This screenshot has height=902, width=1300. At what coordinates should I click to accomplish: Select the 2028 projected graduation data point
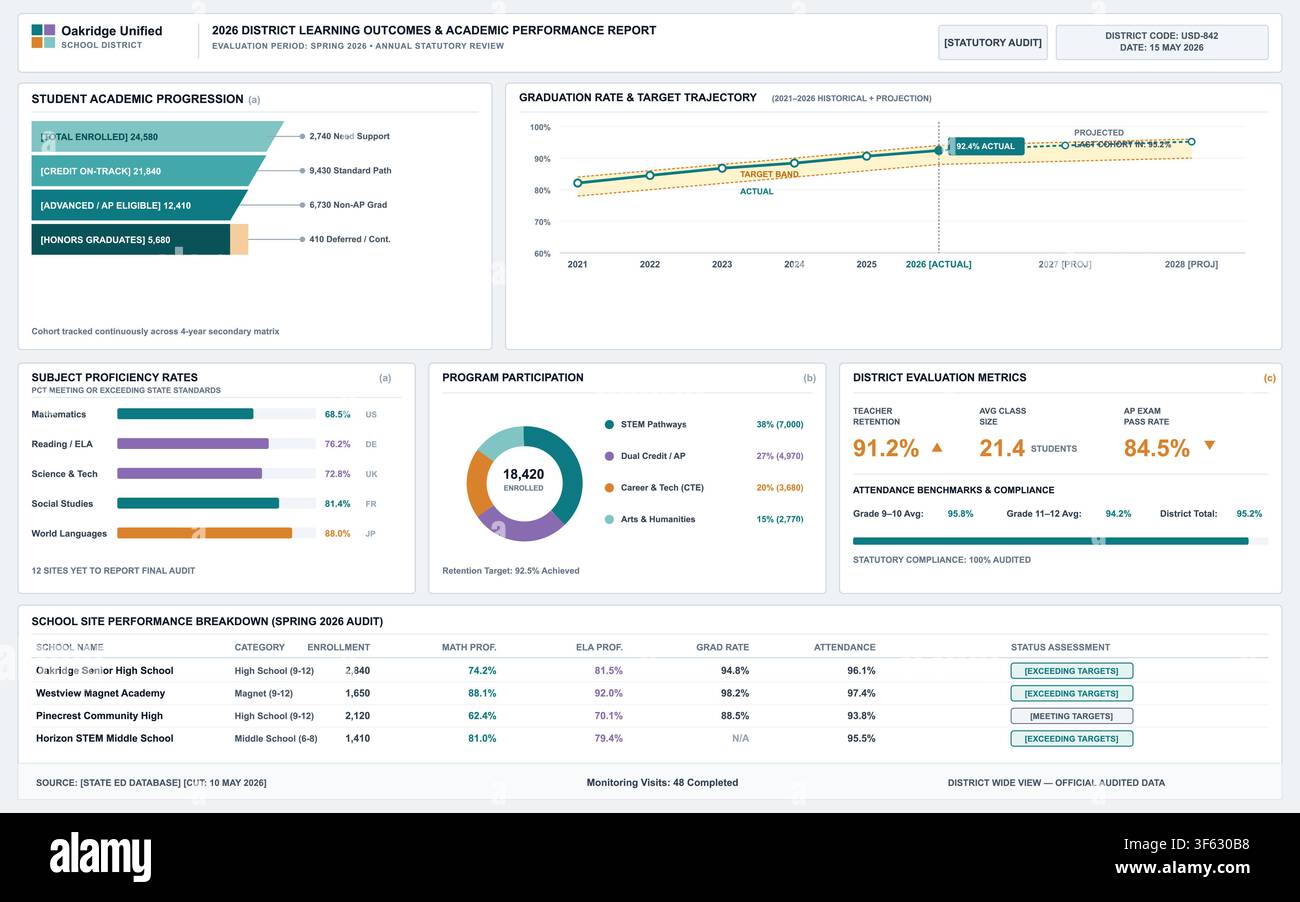[x=1191, y=142]
